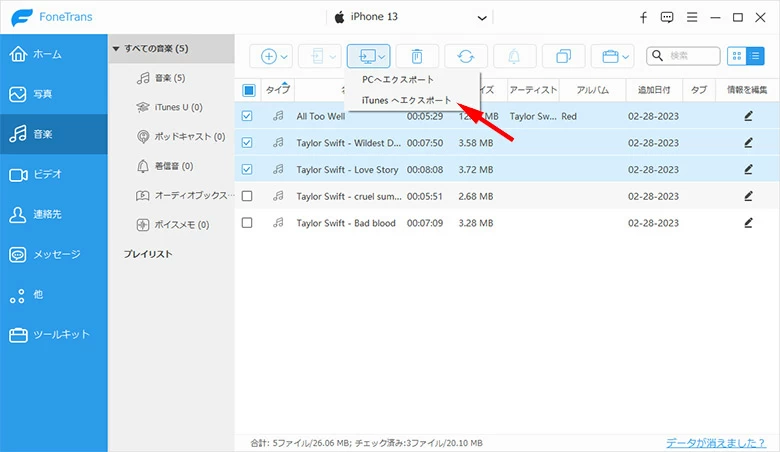
Task: Click the trash delete icon in toolbar
Action: tap(417, 57)
